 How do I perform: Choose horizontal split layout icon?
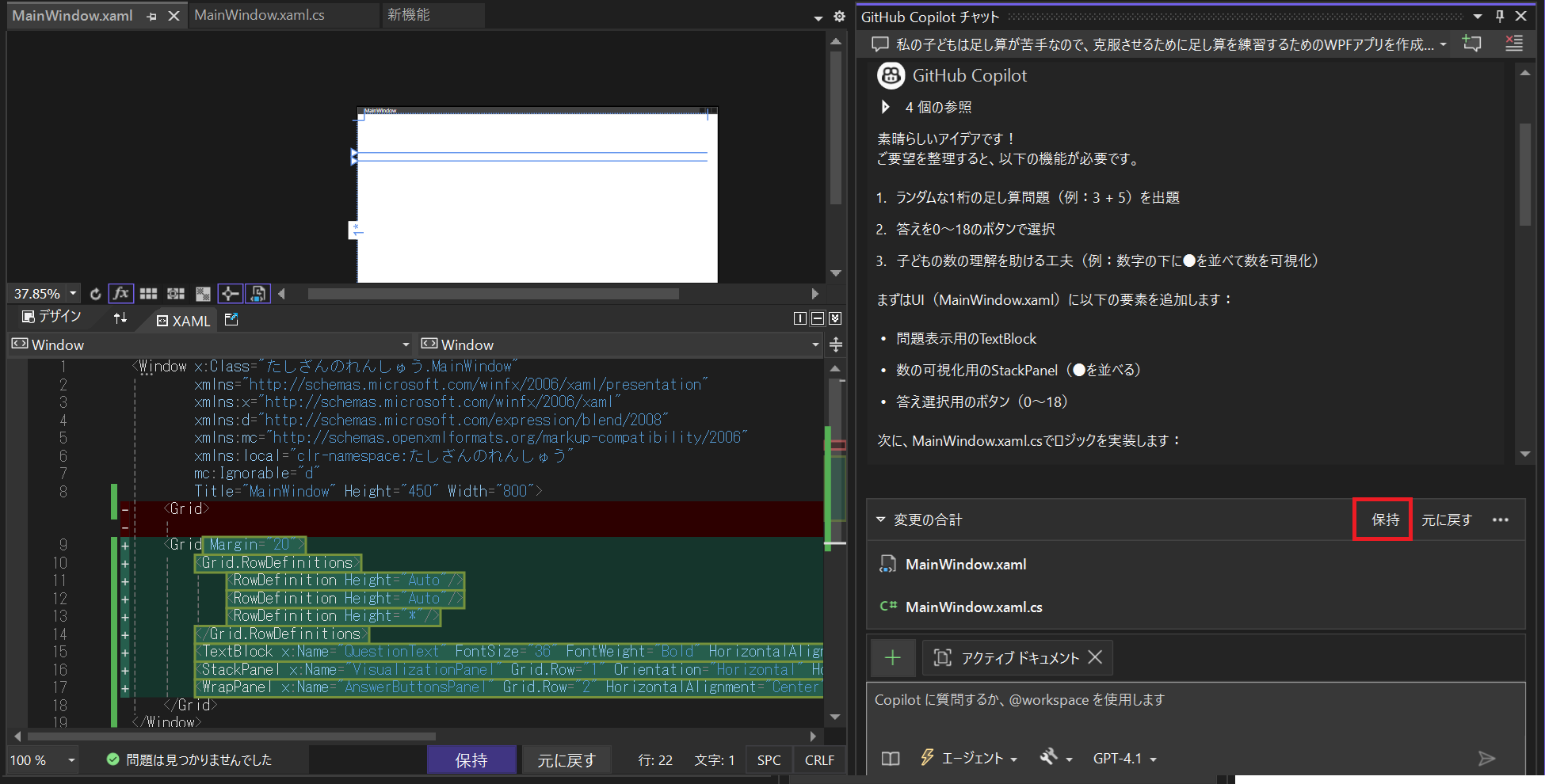818,318
